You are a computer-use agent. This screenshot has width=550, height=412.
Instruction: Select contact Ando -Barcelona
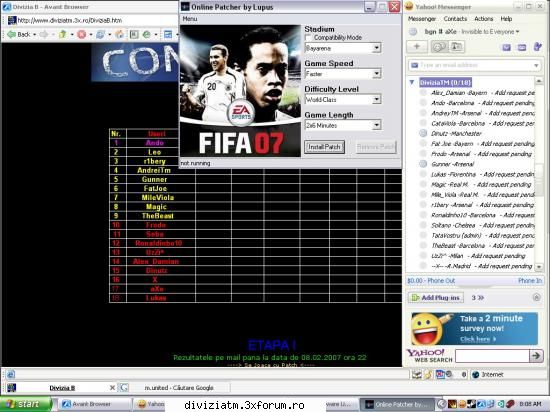click(452, 103)
